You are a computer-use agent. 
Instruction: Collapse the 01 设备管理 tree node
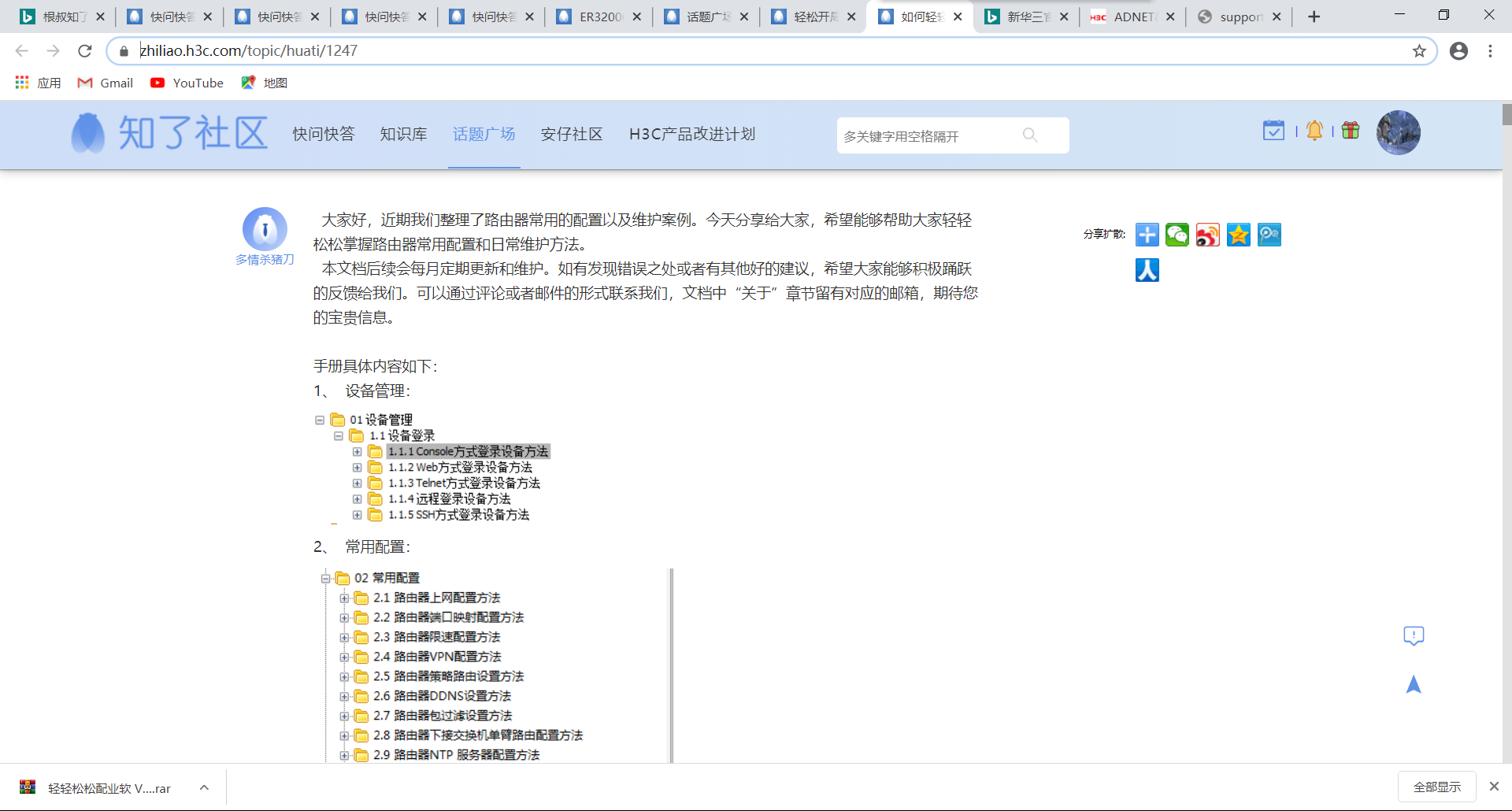point(320,420)
